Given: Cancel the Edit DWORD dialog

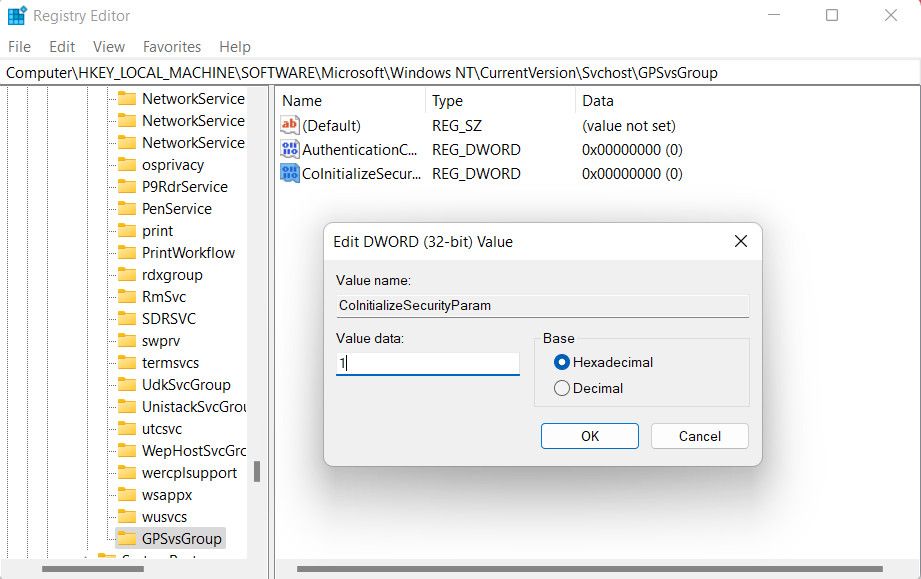Looking at the screenshot, I should (699, 436).
